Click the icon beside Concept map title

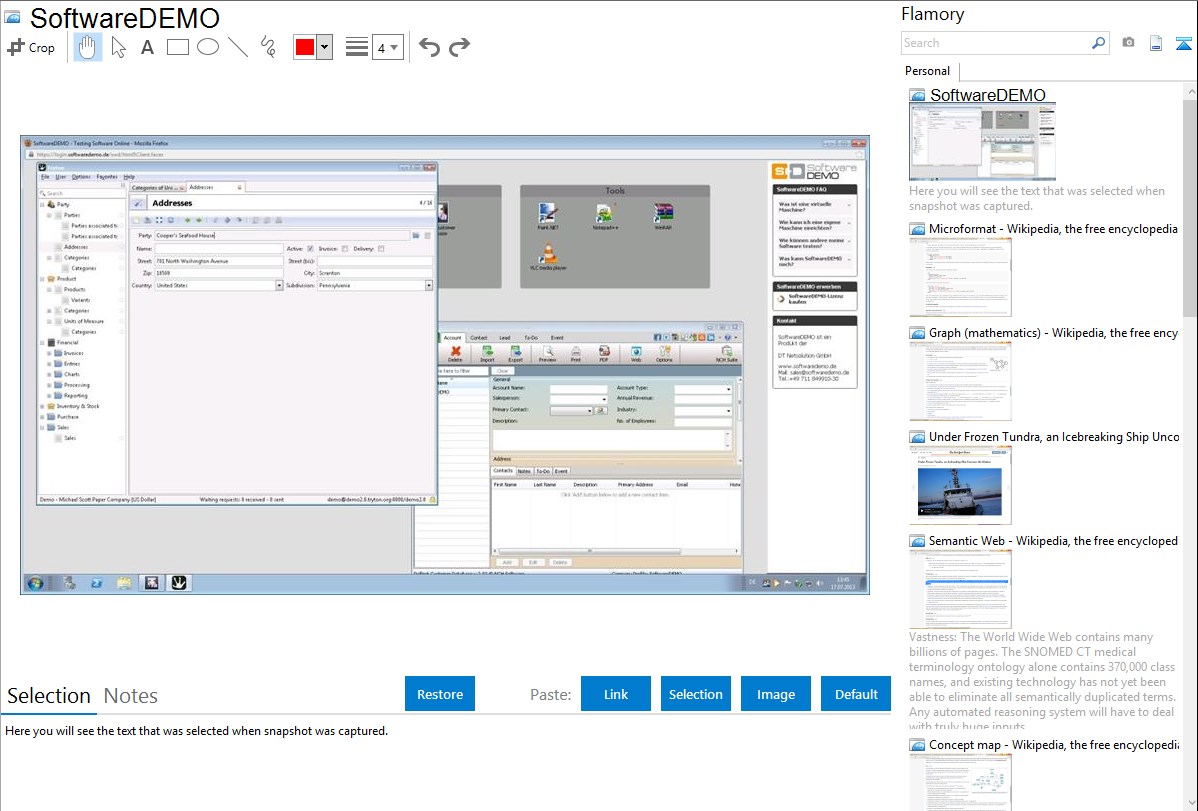917,745
